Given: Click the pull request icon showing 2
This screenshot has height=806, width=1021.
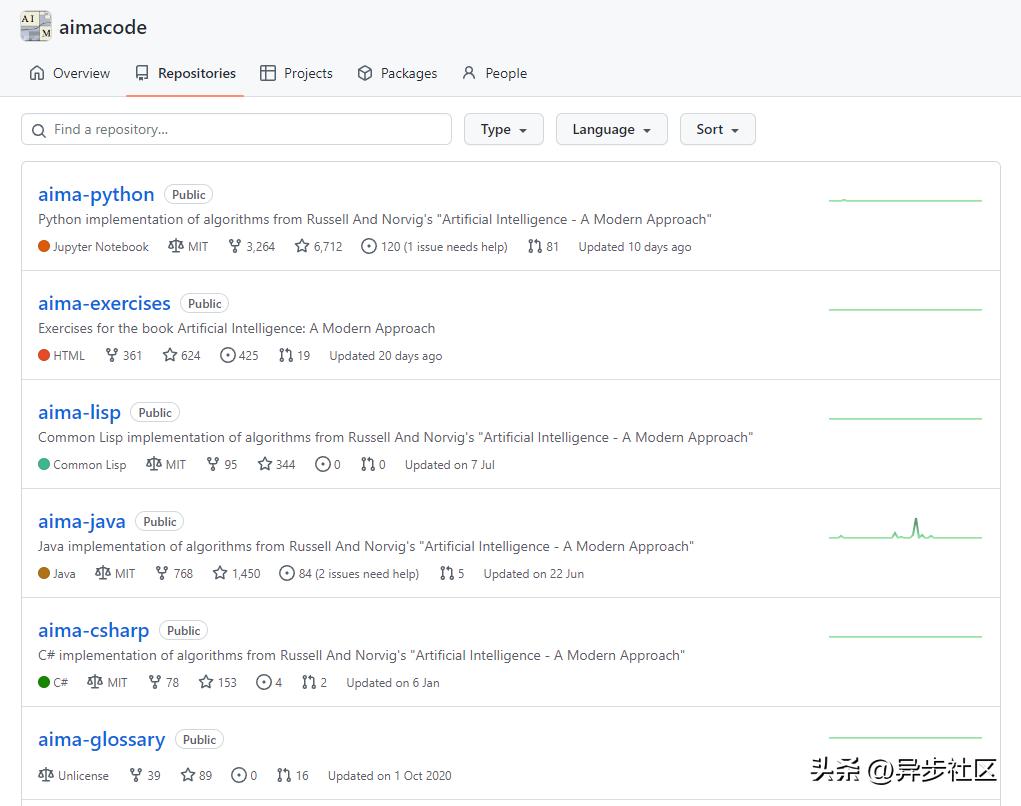Looking at the screenshot, I should click(x=309, y=682).
